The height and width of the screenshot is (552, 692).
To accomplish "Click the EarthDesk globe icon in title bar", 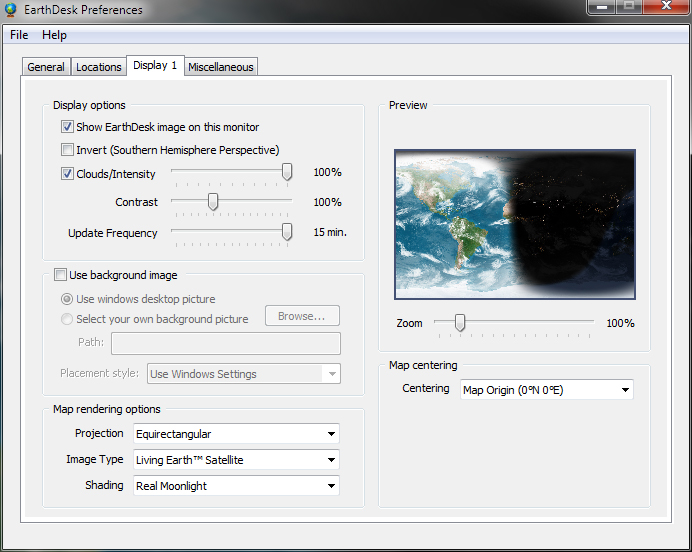I will [x=10, y=10].
